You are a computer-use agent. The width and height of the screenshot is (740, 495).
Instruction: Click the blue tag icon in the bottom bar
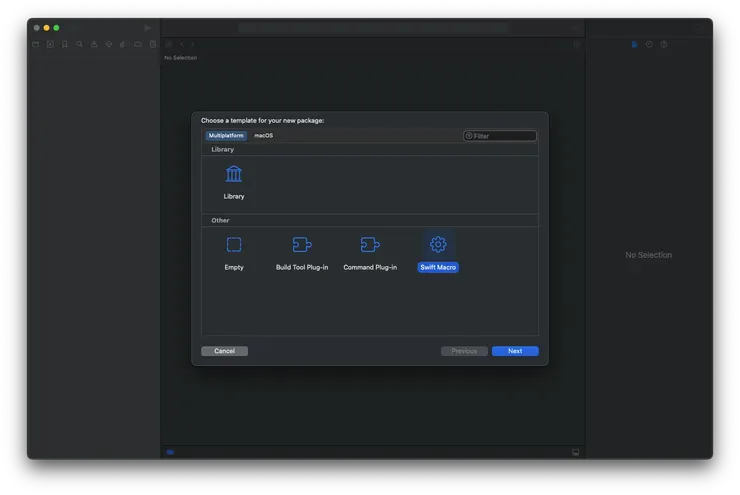(x=170, y=452)
